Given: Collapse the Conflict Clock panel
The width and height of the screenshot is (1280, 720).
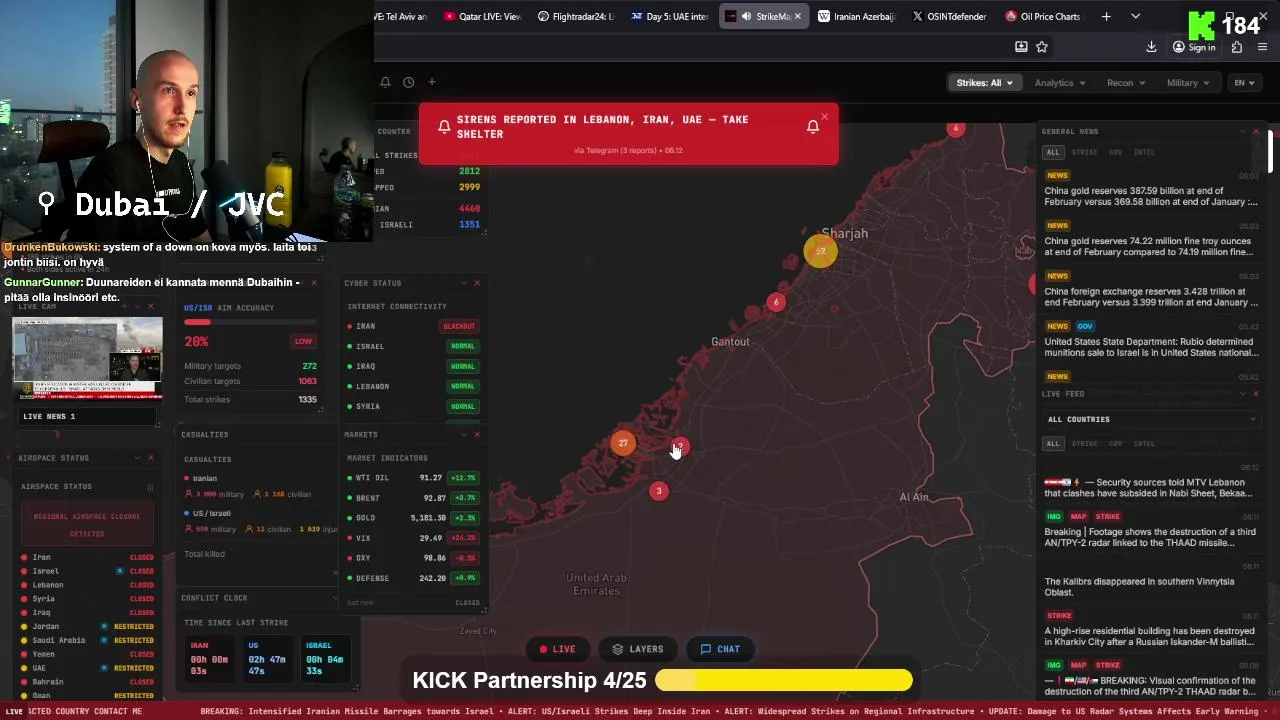Looking at the screenshot, I should [x=335, y=598].
